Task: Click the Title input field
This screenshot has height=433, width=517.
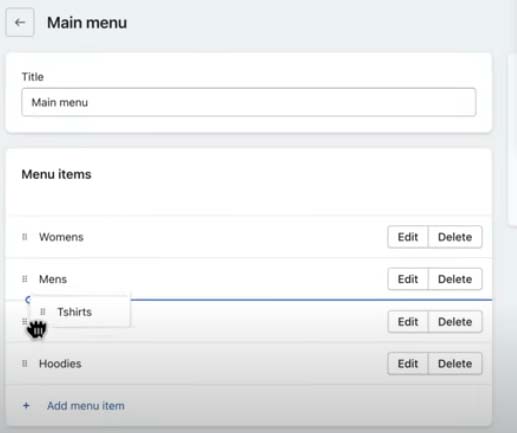Action: (x=249, y=102)
